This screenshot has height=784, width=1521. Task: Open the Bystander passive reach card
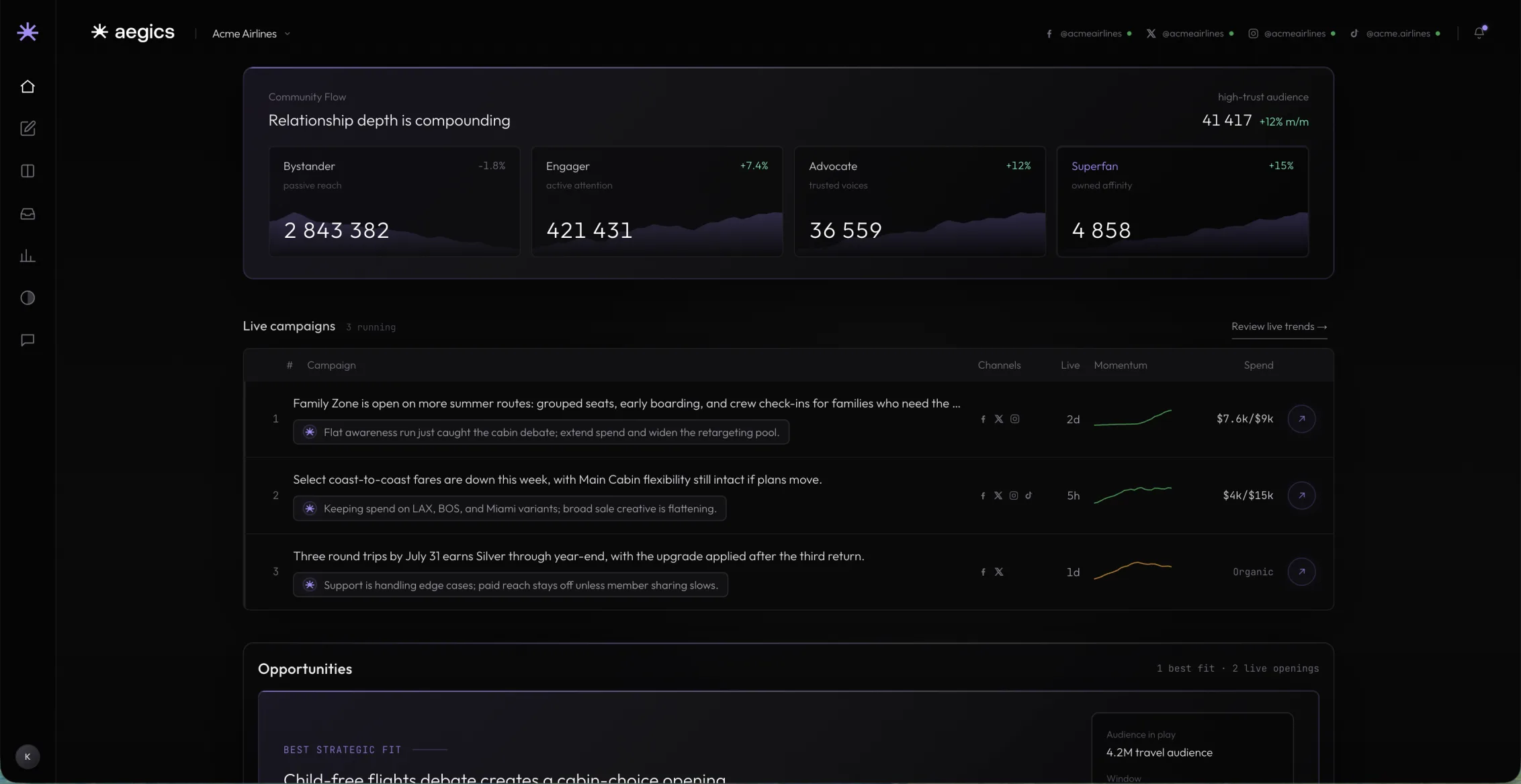click(394, 202)
